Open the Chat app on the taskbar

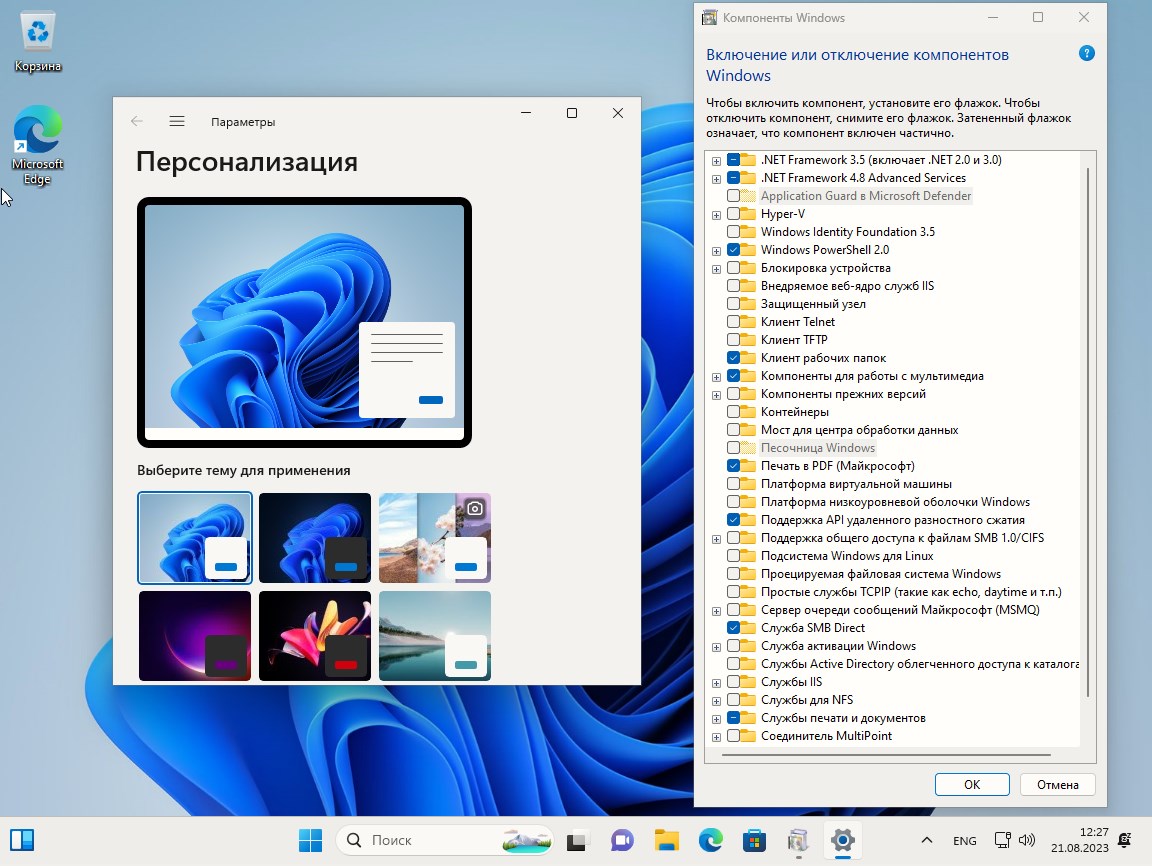point(622,840)
